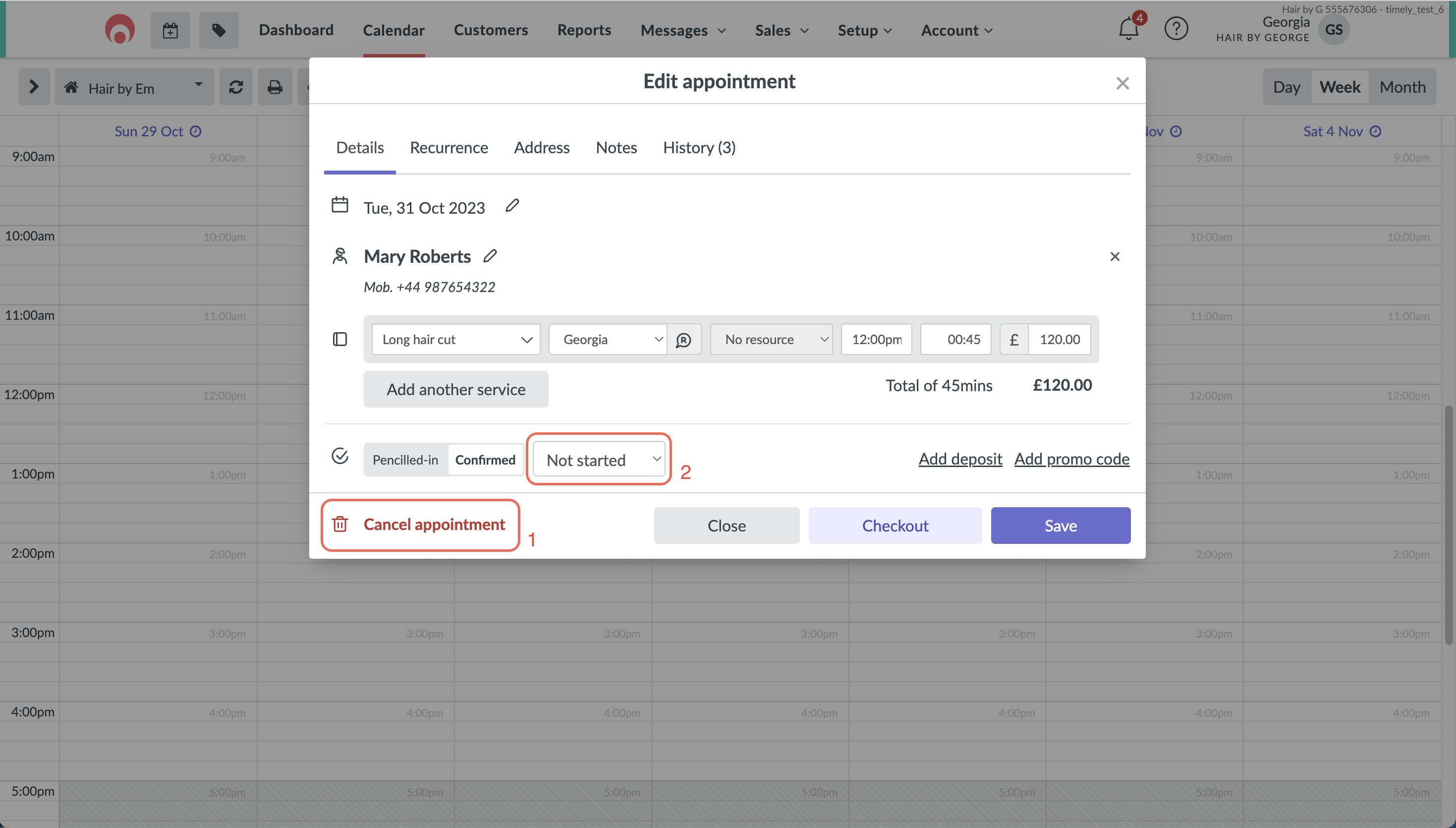Toggle appointment status to Not started

[x=597, y=458]
